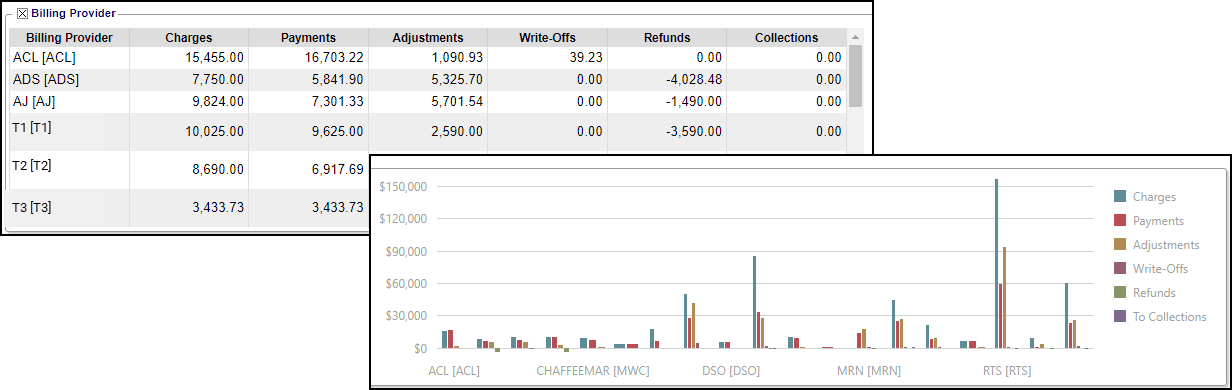
Task: Click the Billing Provider column header
Action: [x=69, y=38]
